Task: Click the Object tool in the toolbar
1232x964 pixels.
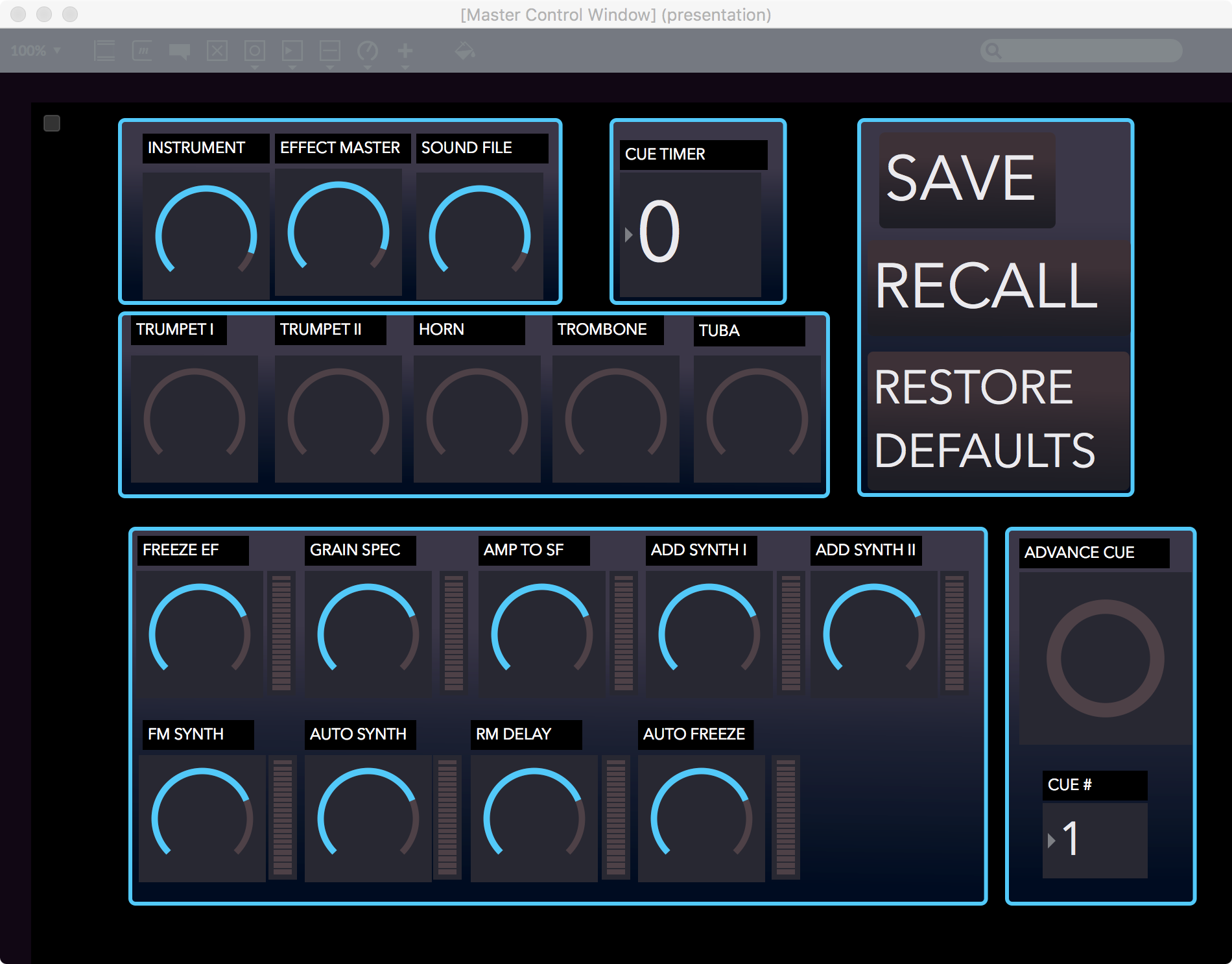Action: (x=104, y=51)
